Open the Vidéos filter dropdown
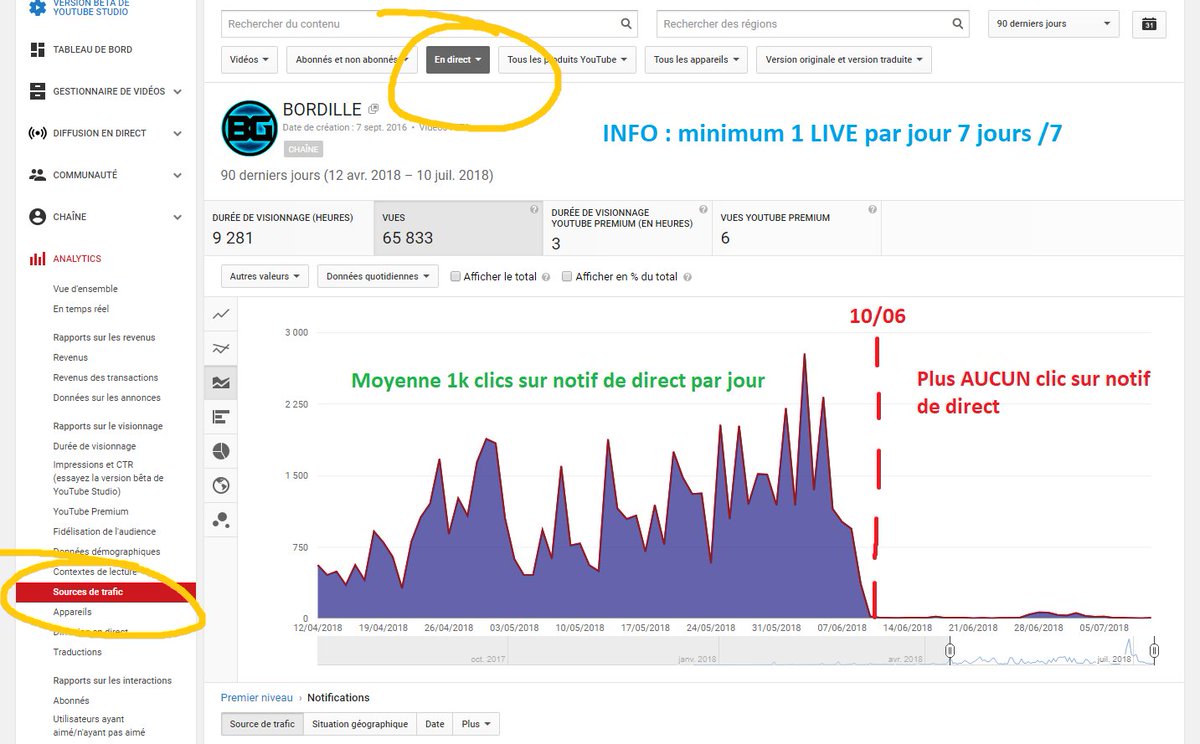The height and width of the screenshot is (744, 1200). click(x=249, y=60)
